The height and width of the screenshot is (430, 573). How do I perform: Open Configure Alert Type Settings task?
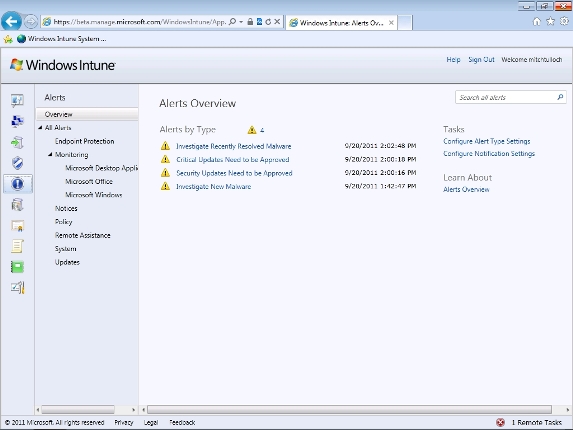486,141
